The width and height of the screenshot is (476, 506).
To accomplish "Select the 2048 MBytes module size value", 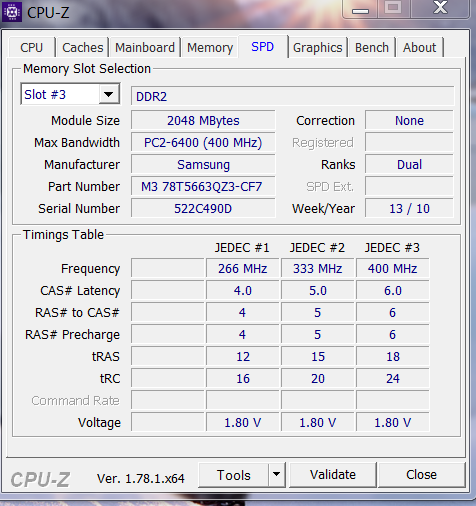I will [203, 120].
